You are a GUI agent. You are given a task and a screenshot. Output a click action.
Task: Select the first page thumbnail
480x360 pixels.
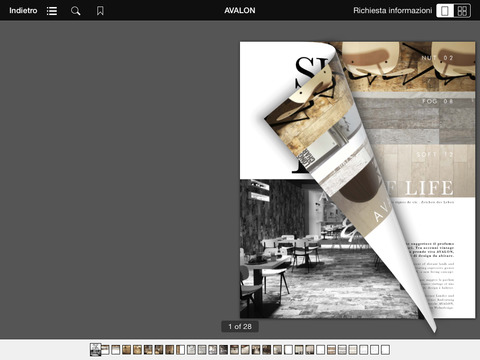click(96, 350)
